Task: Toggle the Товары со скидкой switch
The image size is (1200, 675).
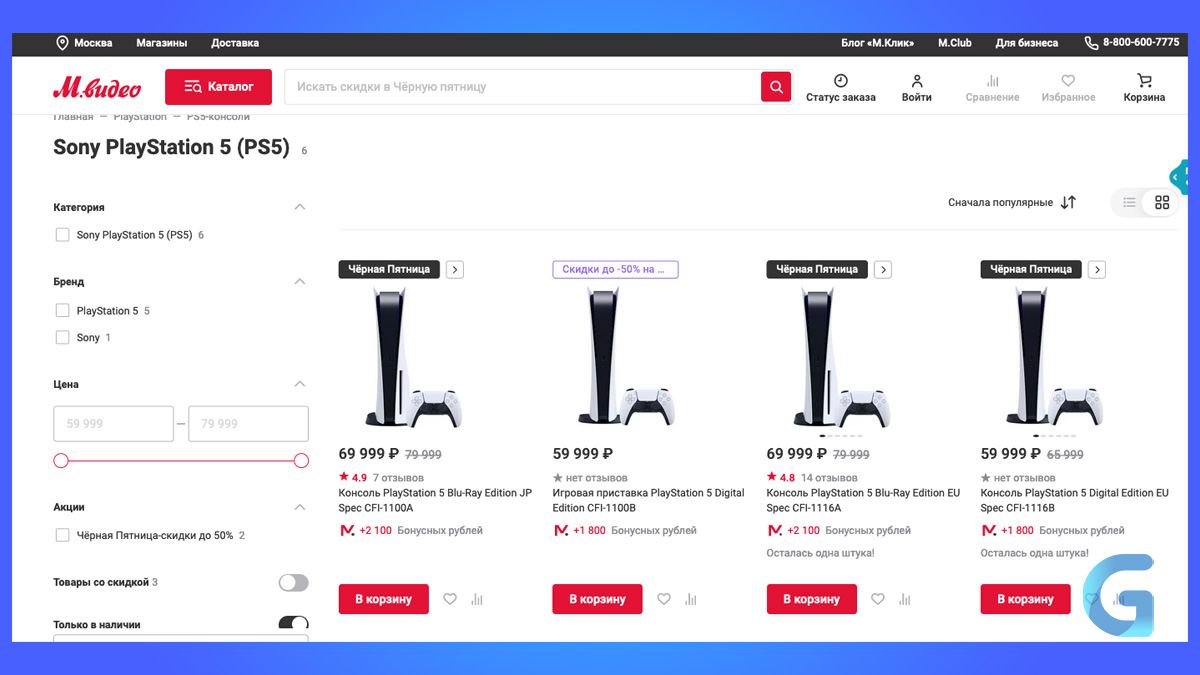Action: (293, 582)
